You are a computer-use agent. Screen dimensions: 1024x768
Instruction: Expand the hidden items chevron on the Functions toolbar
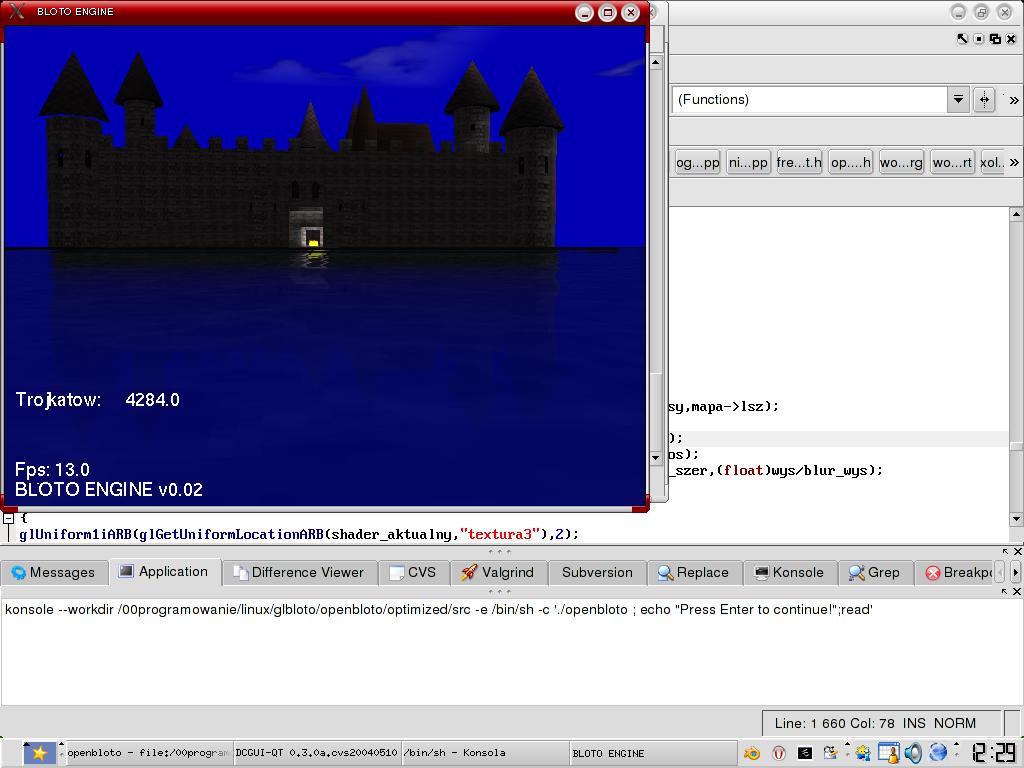point(1014,101)
